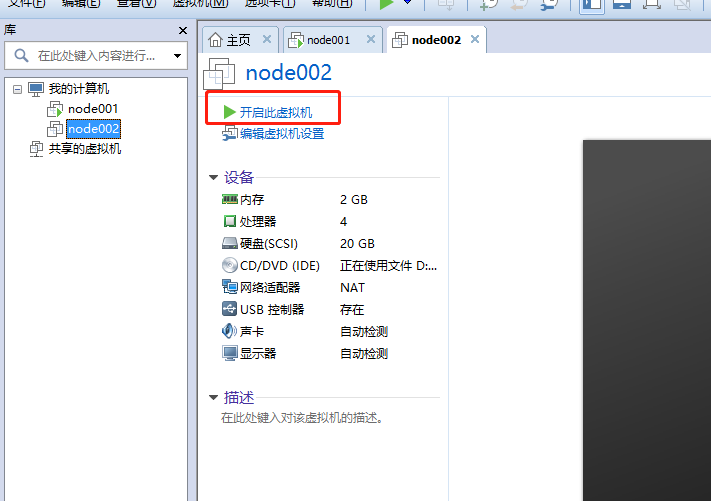Select 共享的虚拟机 in library tree

coord(84,149)
